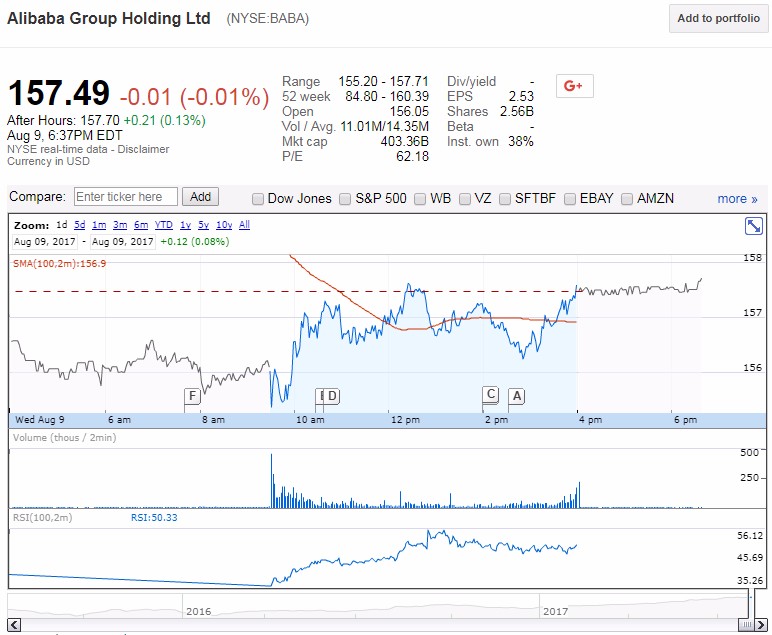This screenshot has width=772, height=635.
Task: Click news marker C on chart
Action: pos(490,394)
